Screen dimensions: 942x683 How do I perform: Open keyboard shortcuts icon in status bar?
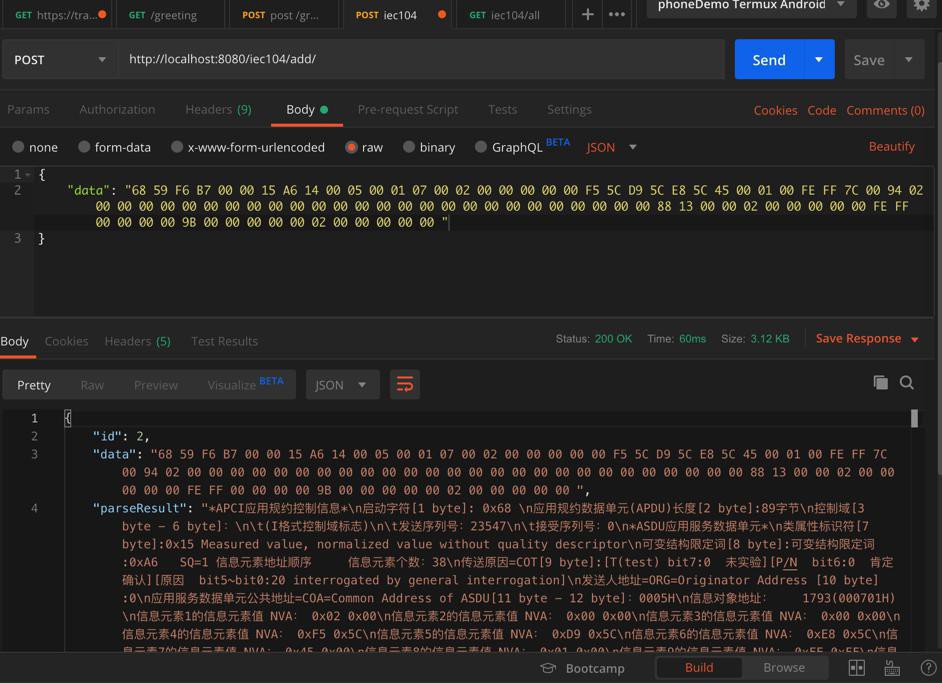[892, 668]
